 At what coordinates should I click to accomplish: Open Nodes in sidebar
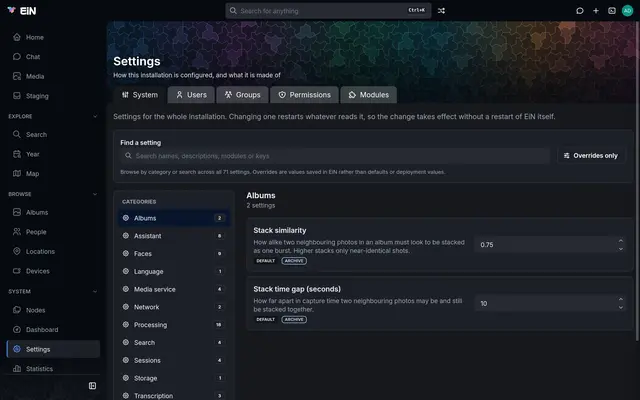tap(53, 310)
